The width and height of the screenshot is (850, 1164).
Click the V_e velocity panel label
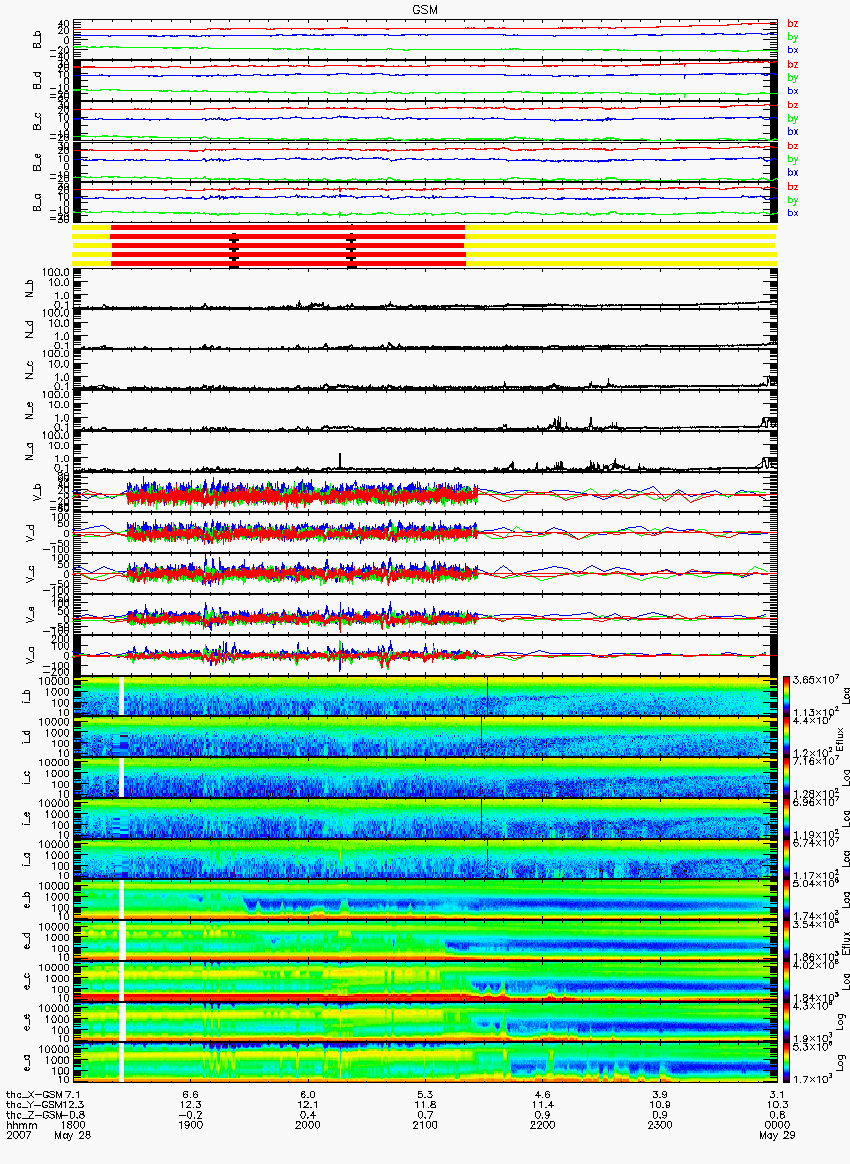(30, 616)
